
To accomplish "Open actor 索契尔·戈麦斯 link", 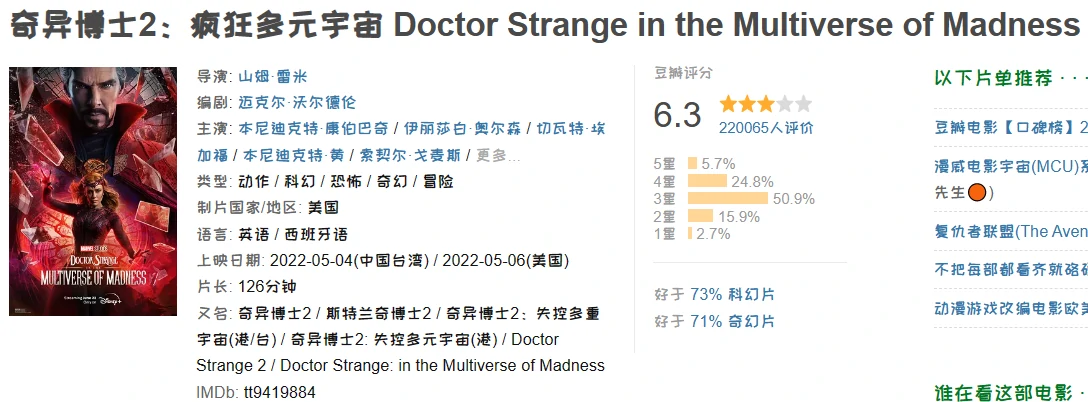I will coord(412,155).
